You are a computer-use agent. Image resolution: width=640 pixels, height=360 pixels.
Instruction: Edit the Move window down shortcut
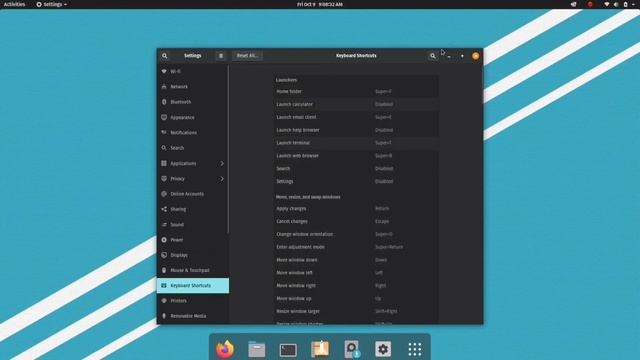coord(356,260)
